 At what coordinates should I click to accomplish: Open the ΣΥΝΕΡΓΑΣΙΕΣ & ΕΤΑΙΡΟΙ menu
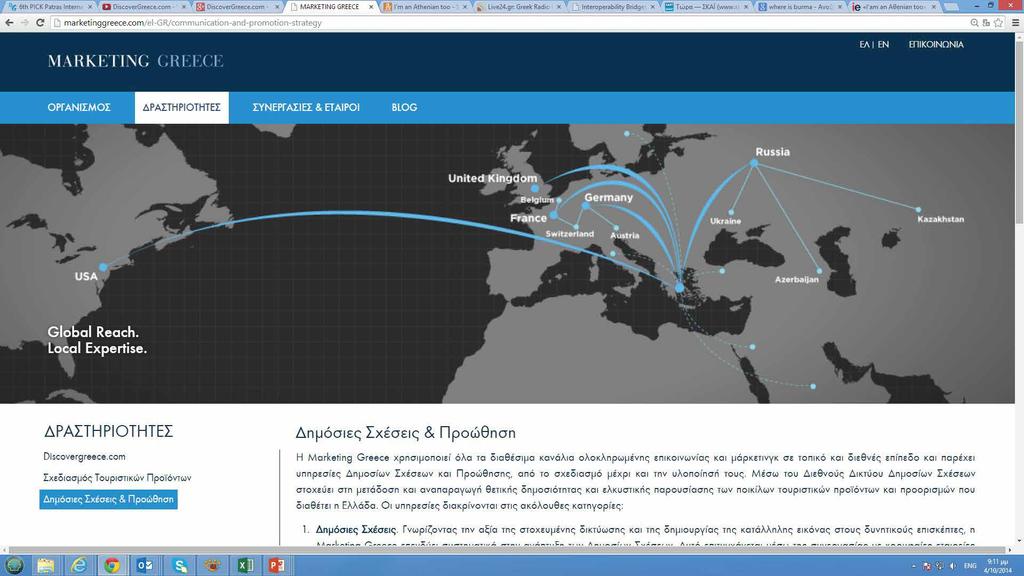coord(306,108)
